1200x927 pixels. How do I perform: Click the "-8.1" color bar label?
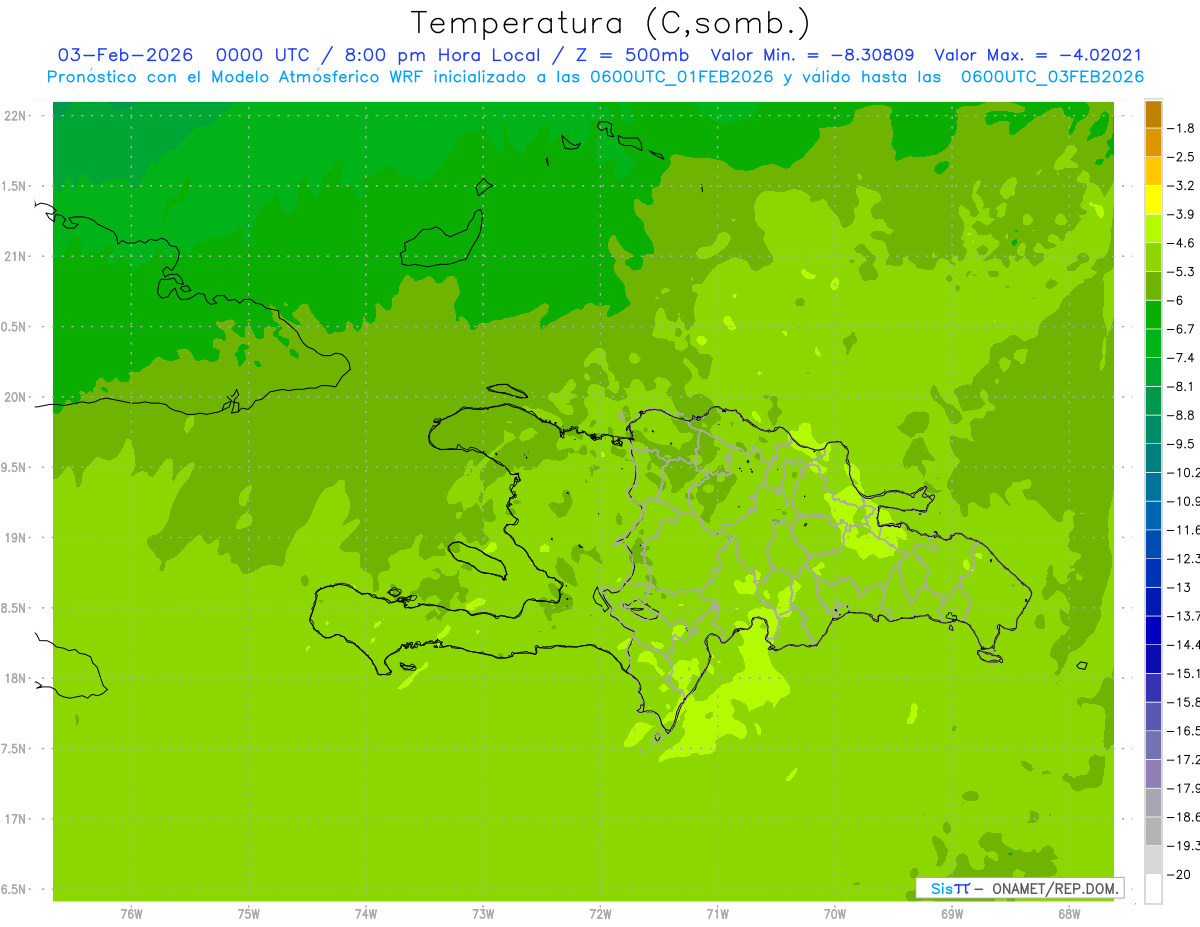tap(1183, 387)
